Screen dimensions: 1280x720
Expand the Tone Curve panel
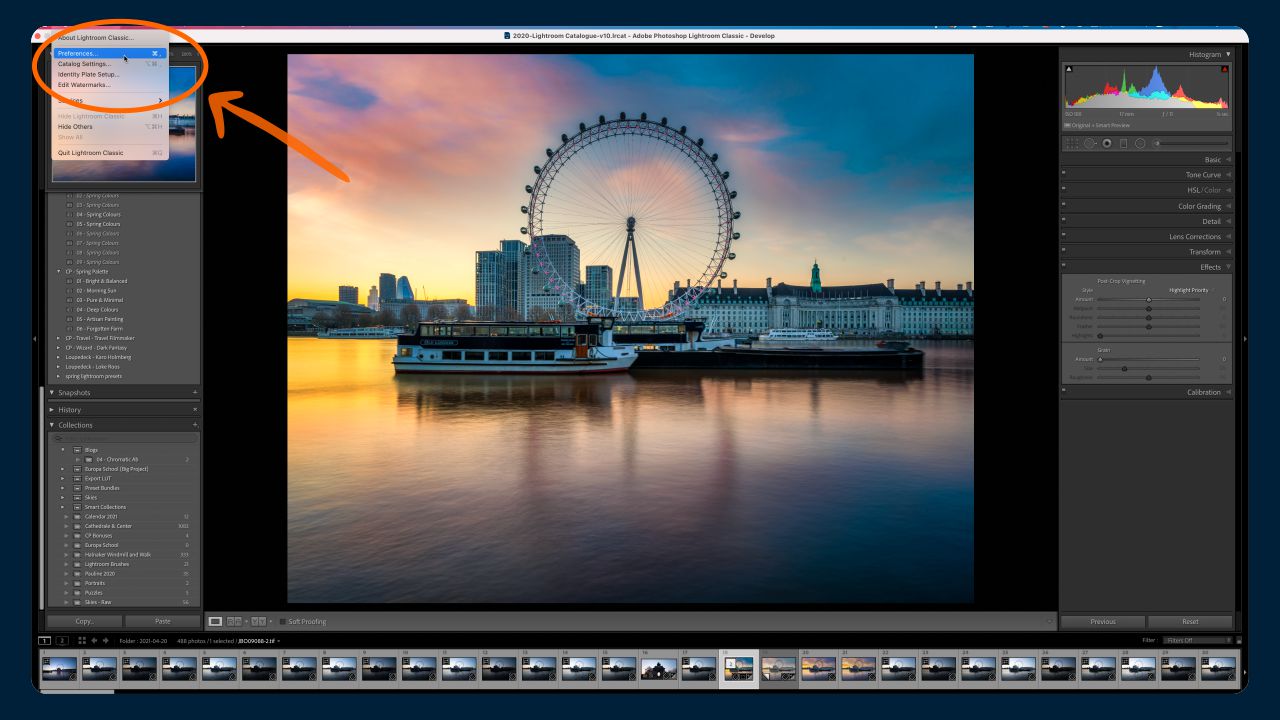tap(1228, 175)
